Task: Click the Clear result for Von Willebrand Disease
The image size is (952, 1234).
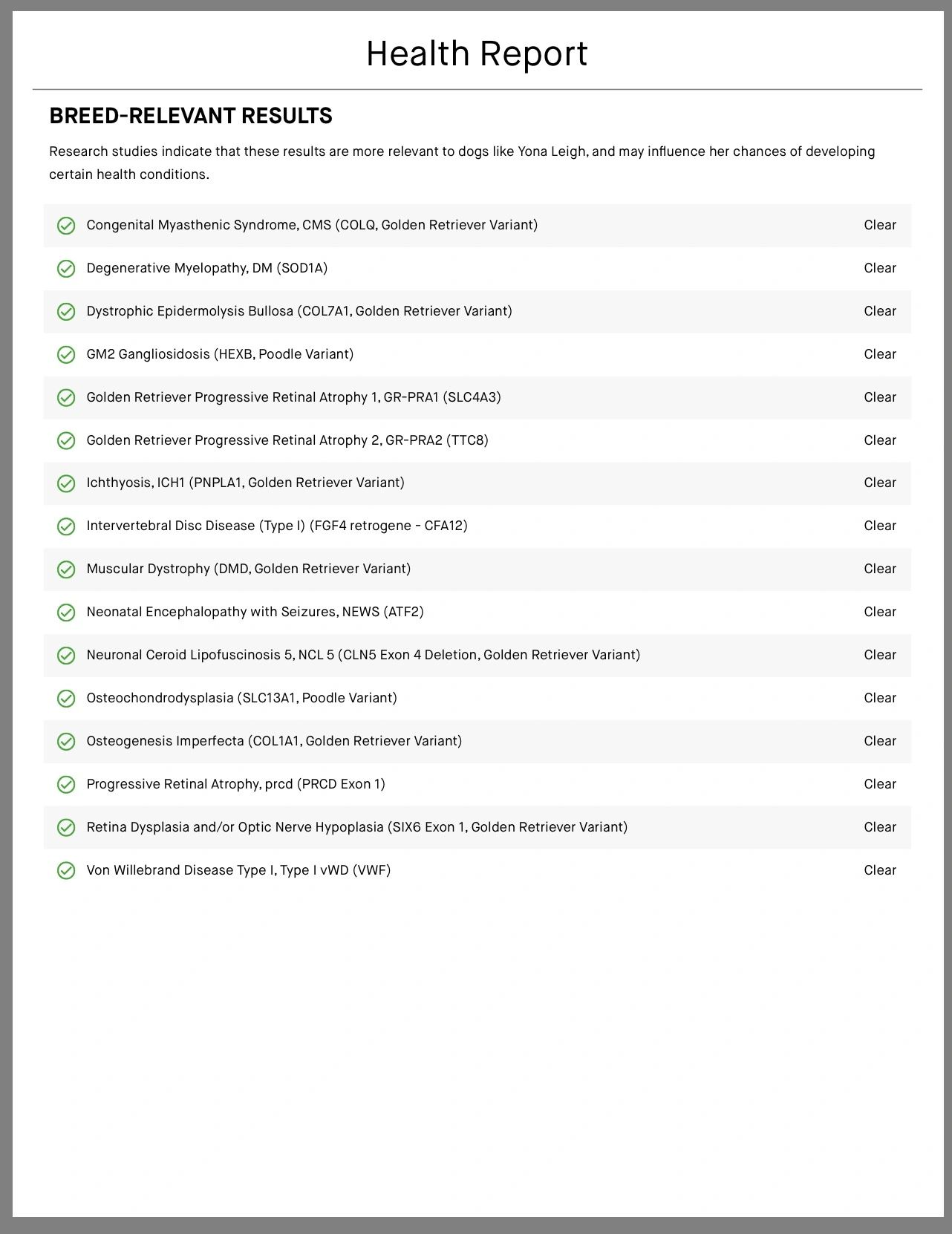Action: coord(880,870)
